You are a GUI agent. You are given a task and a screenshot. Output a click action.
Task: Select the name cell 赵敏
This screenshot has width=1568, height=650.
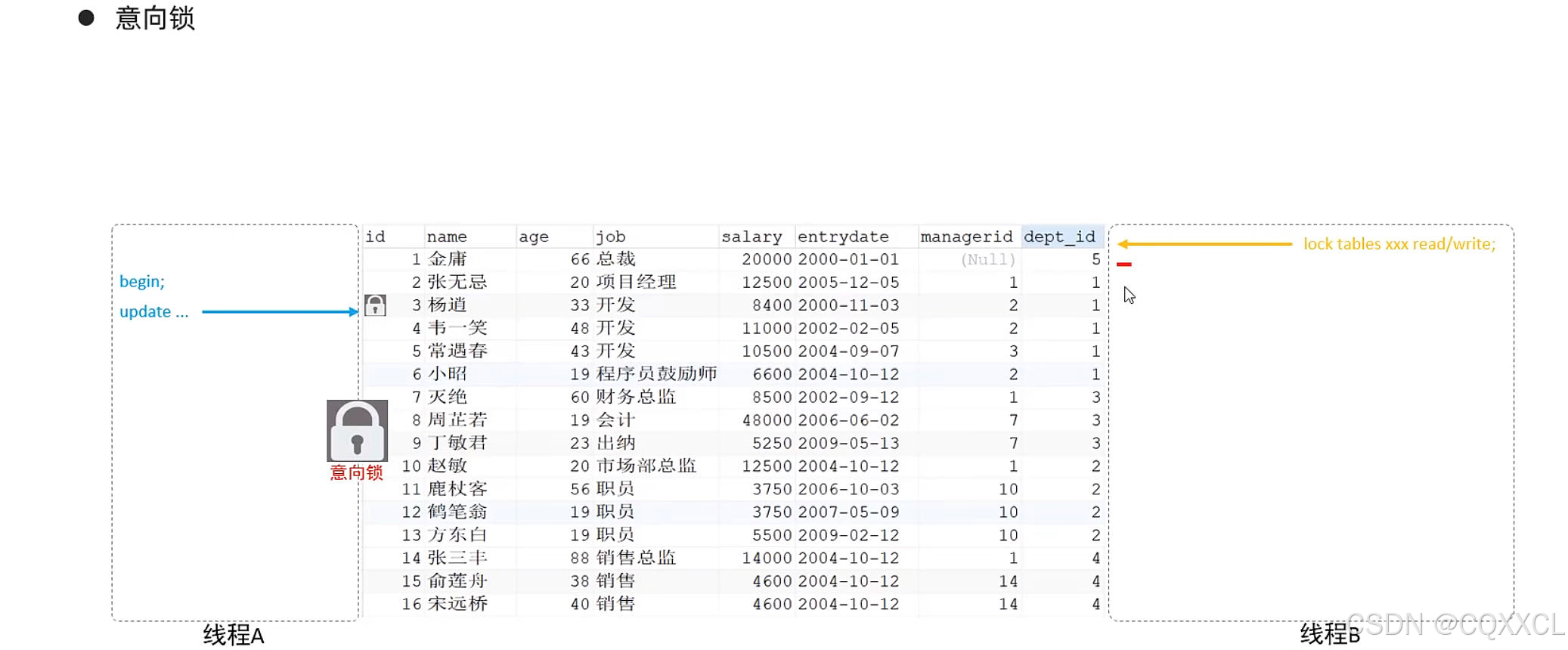pyautogui.click(x=448, y=466)
